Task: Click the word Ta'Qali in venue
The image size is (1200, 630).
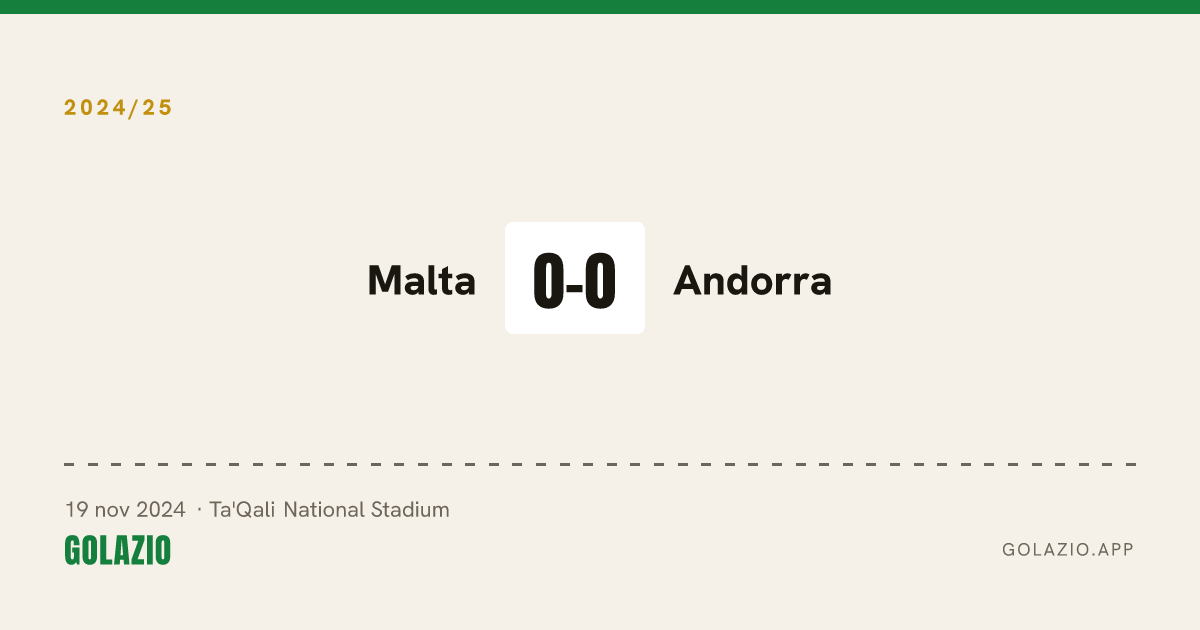Action: pos(243,510)
